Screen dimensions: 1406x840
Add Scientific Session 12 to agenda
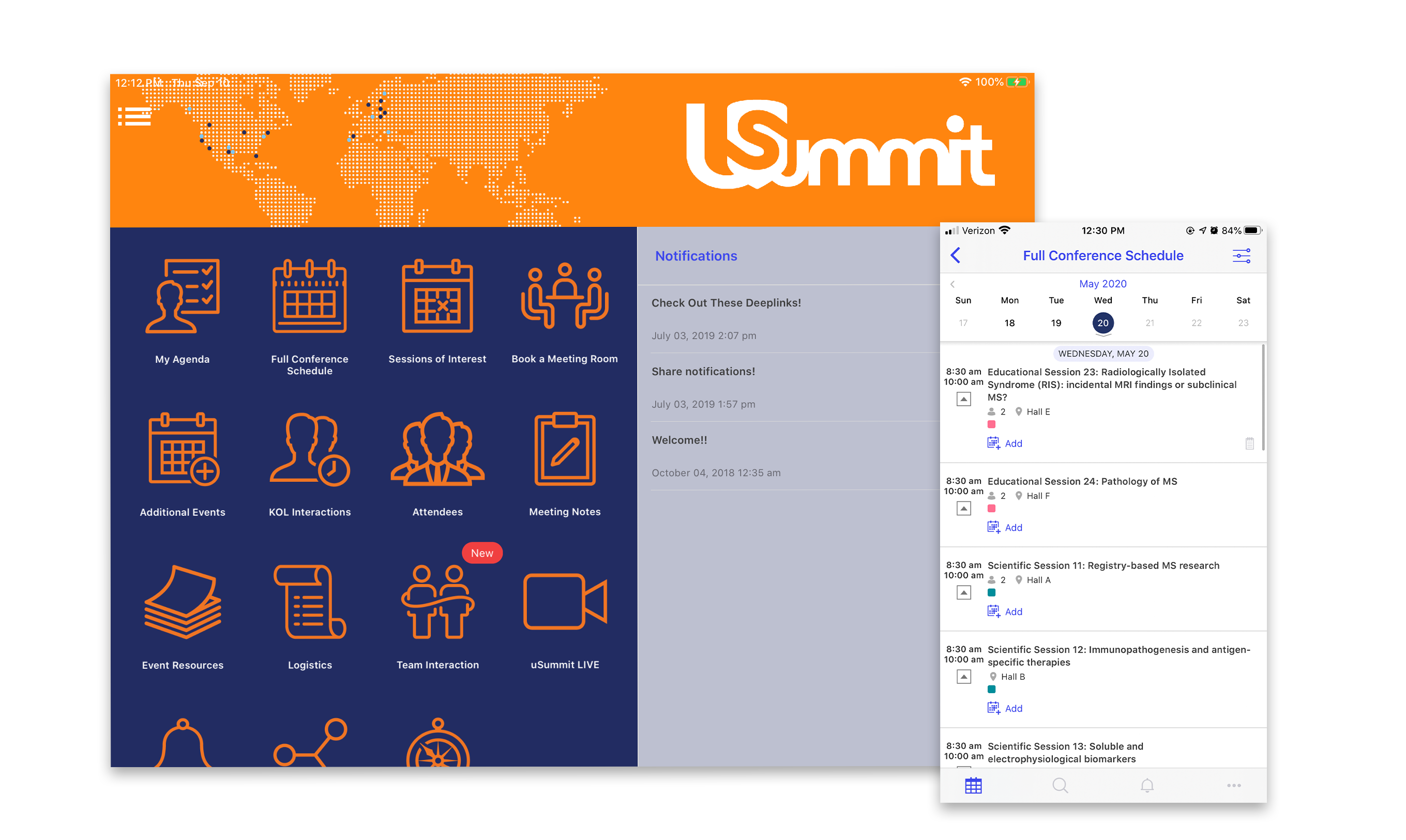click(1005, 709)
